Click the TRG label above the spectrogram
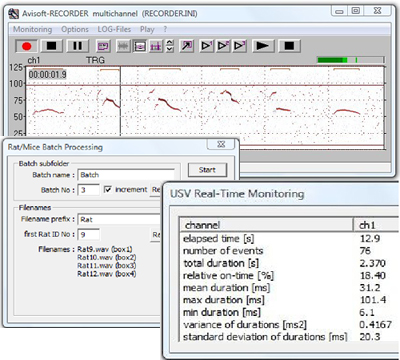 point(95,60)
